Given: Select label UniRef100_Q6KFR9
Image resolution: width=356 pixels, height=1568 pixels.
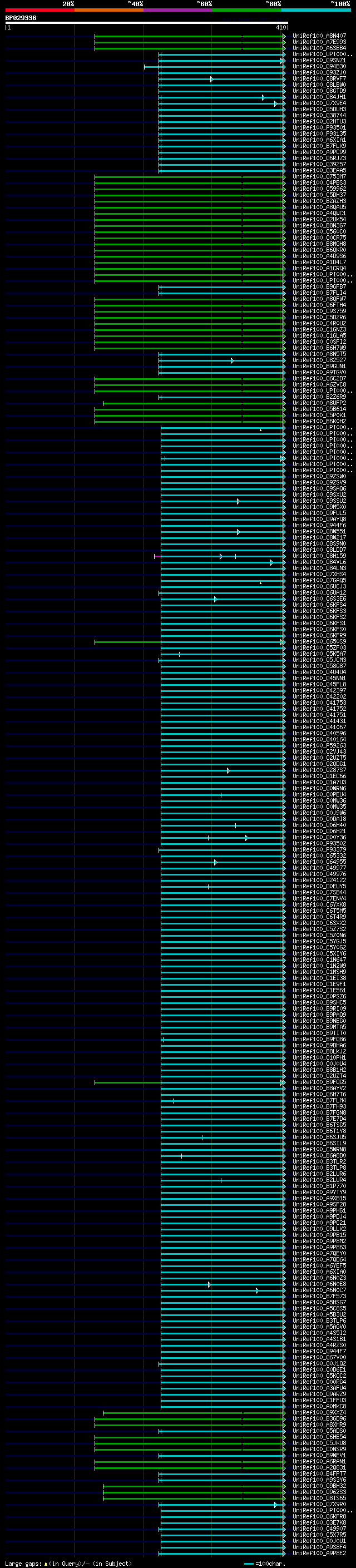Looking at the screenshot, I should tap(319, 635).
